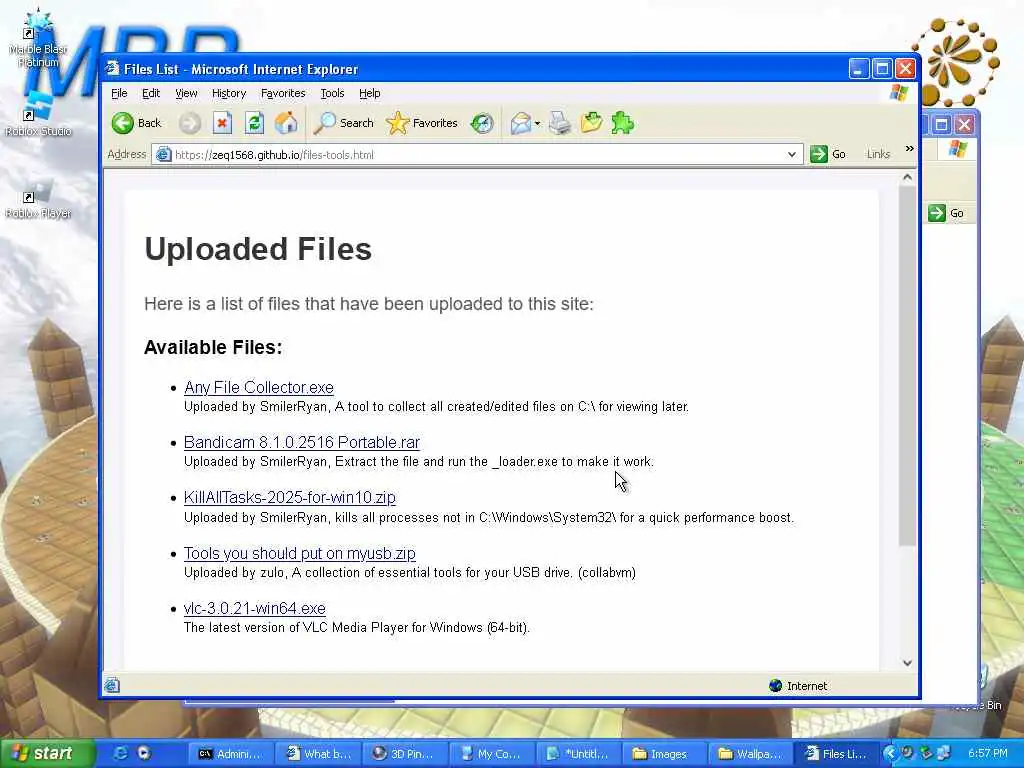Viewport: 1024px width, 768px height.
Task: Switch to My Co... taskbar item
Action: click(x=490, y=754)
